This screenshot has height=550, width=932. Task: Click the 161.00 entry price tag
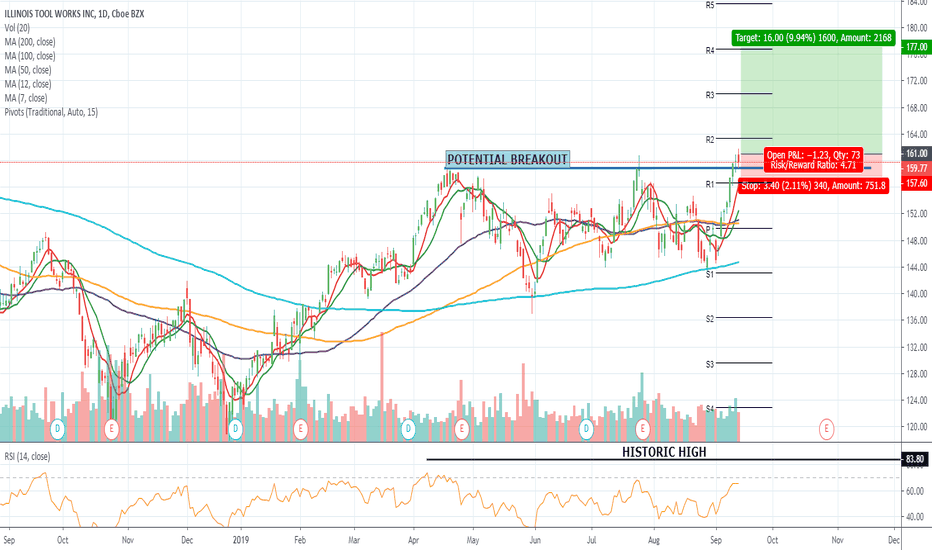917,153
